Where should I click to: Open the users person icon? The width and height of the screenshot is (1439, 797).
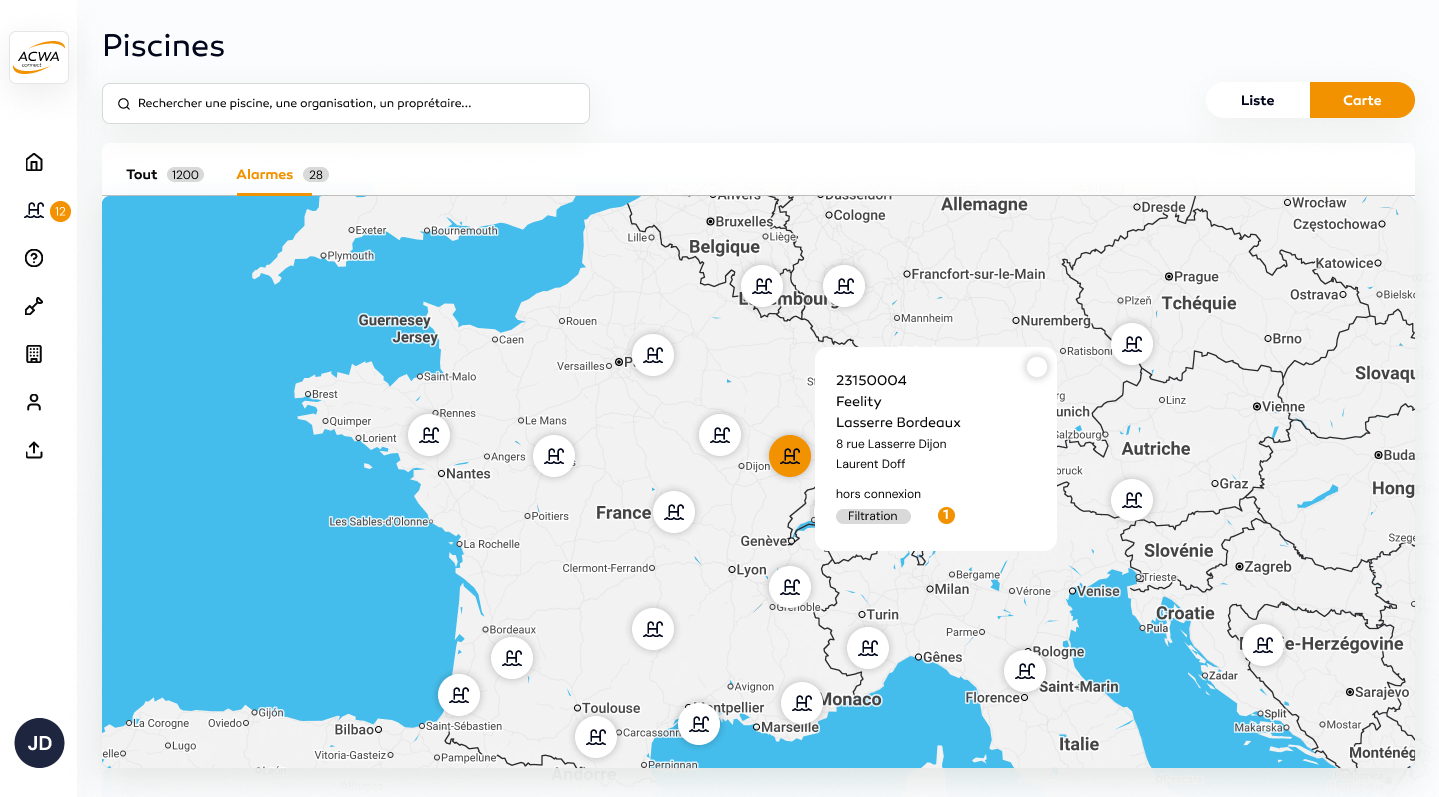[x=34, y=402]
